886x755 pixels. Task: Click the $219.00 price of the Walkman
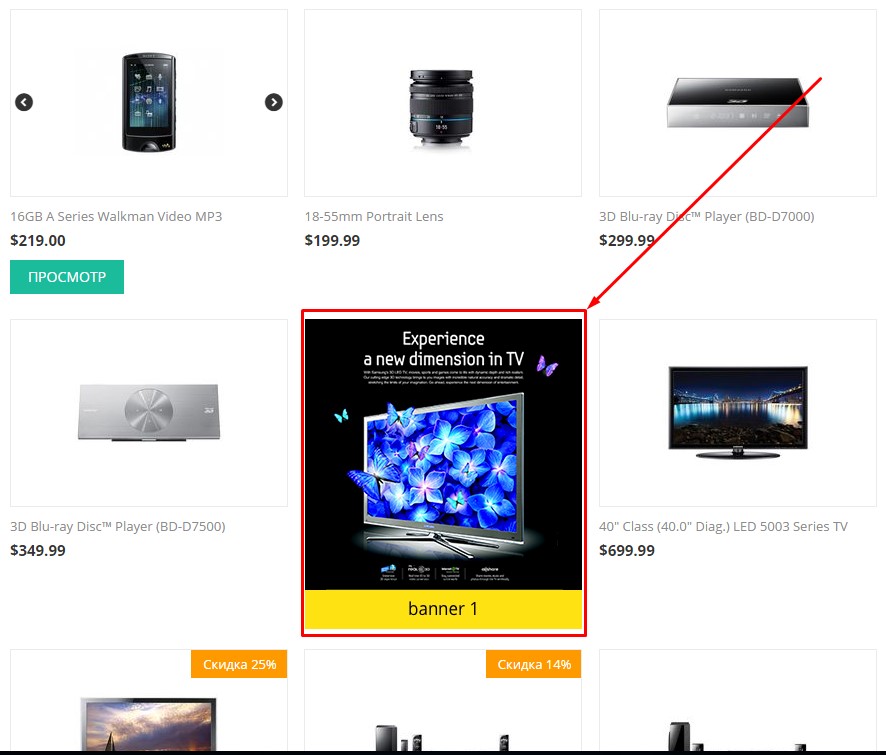pos(38,240)
